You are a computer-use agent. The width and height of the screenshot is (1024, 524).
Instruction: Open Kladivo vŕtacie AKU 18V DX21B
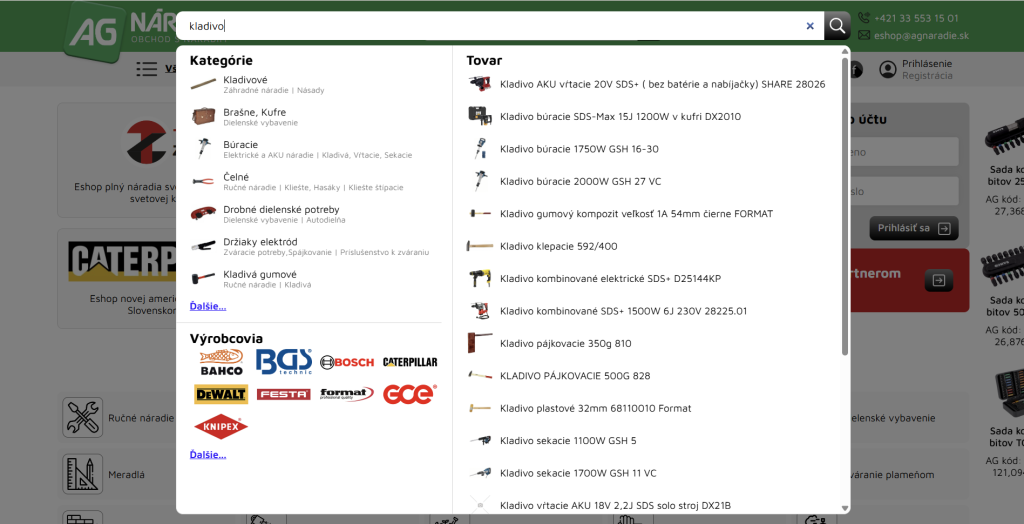pyautogui.click(x=615, y=505)
